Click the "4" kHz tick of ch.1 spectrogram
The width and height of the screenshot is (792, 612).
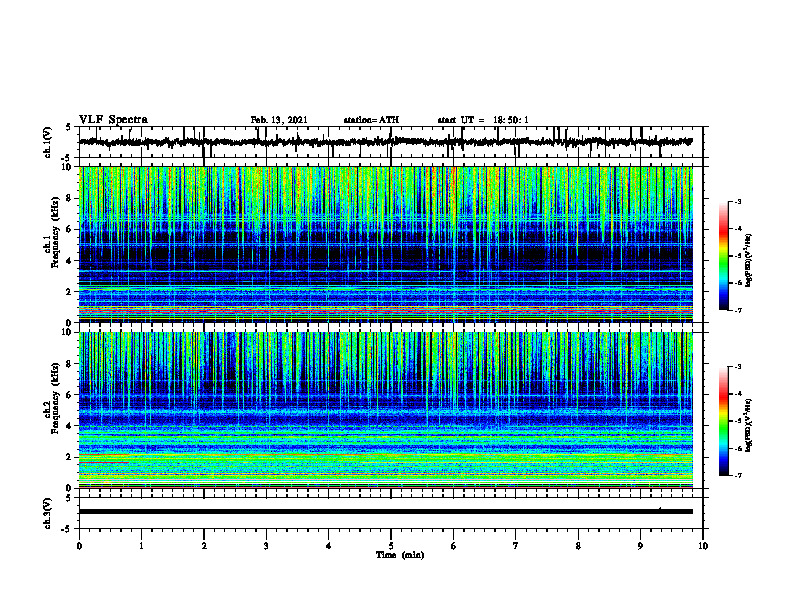pyautogui.click(x=70, y=261)
